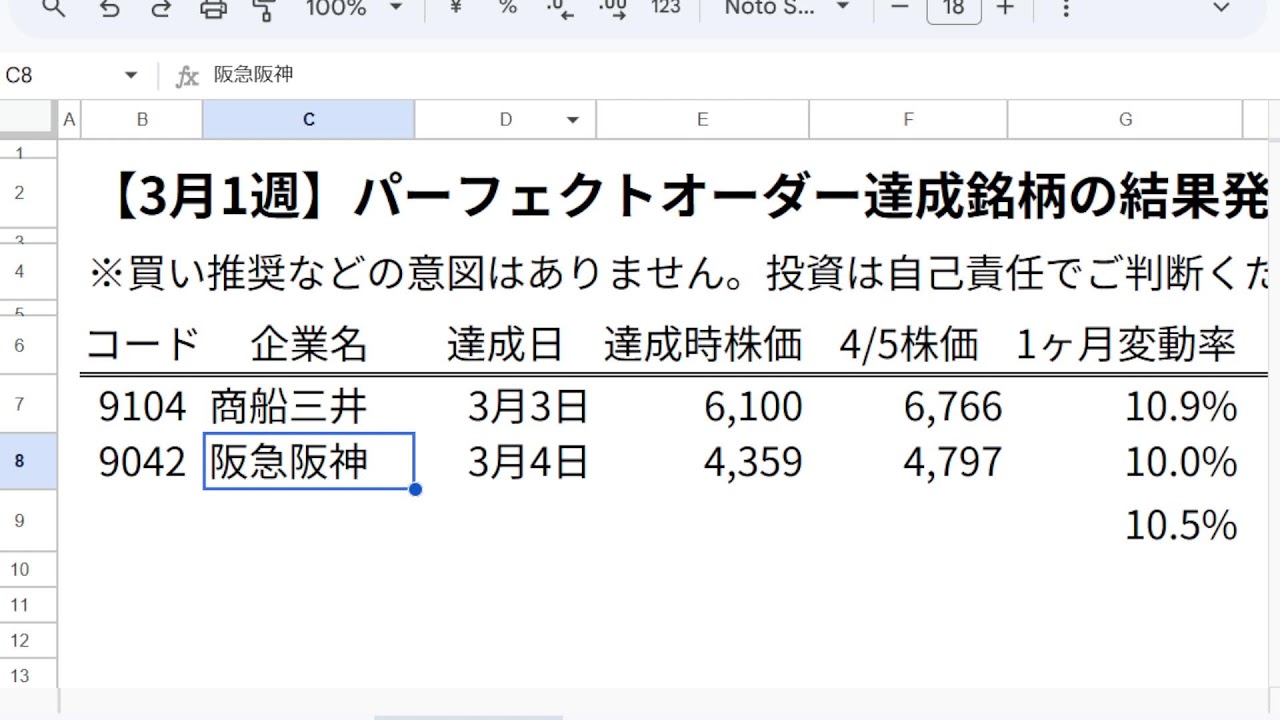1280x720 pixels.
Task: Click the 1ヶ月変動率 header cell
Action: (x=1125, y=345)
